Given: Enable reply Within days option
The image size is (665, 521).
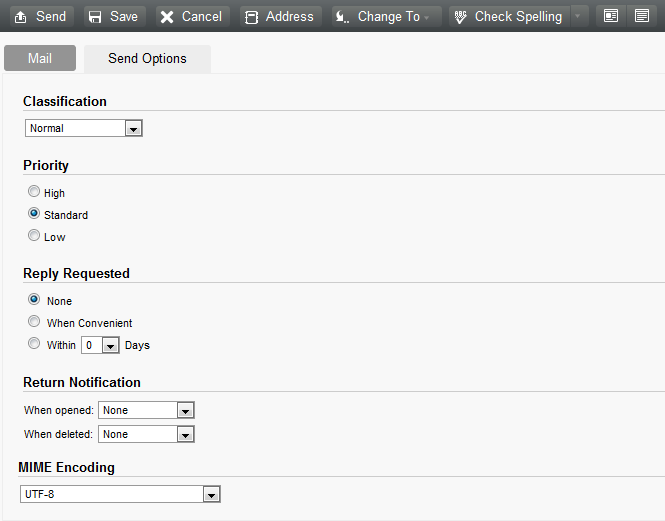Looking at the screenshot, I should pyautogui.click(x=34, y=344).
